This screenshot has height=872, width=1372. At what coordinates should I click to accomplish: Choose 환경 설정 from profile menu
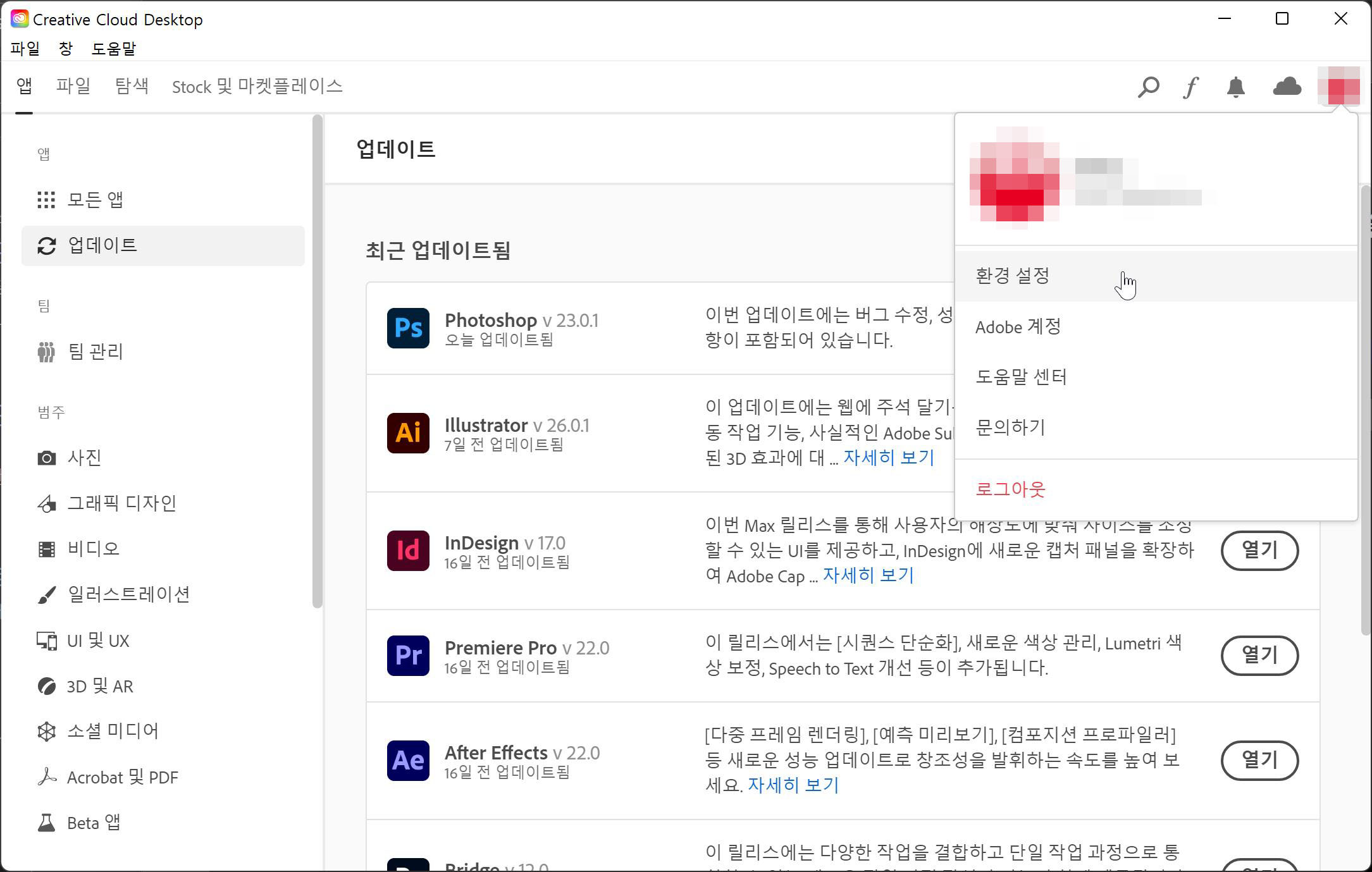(1156, 276)
